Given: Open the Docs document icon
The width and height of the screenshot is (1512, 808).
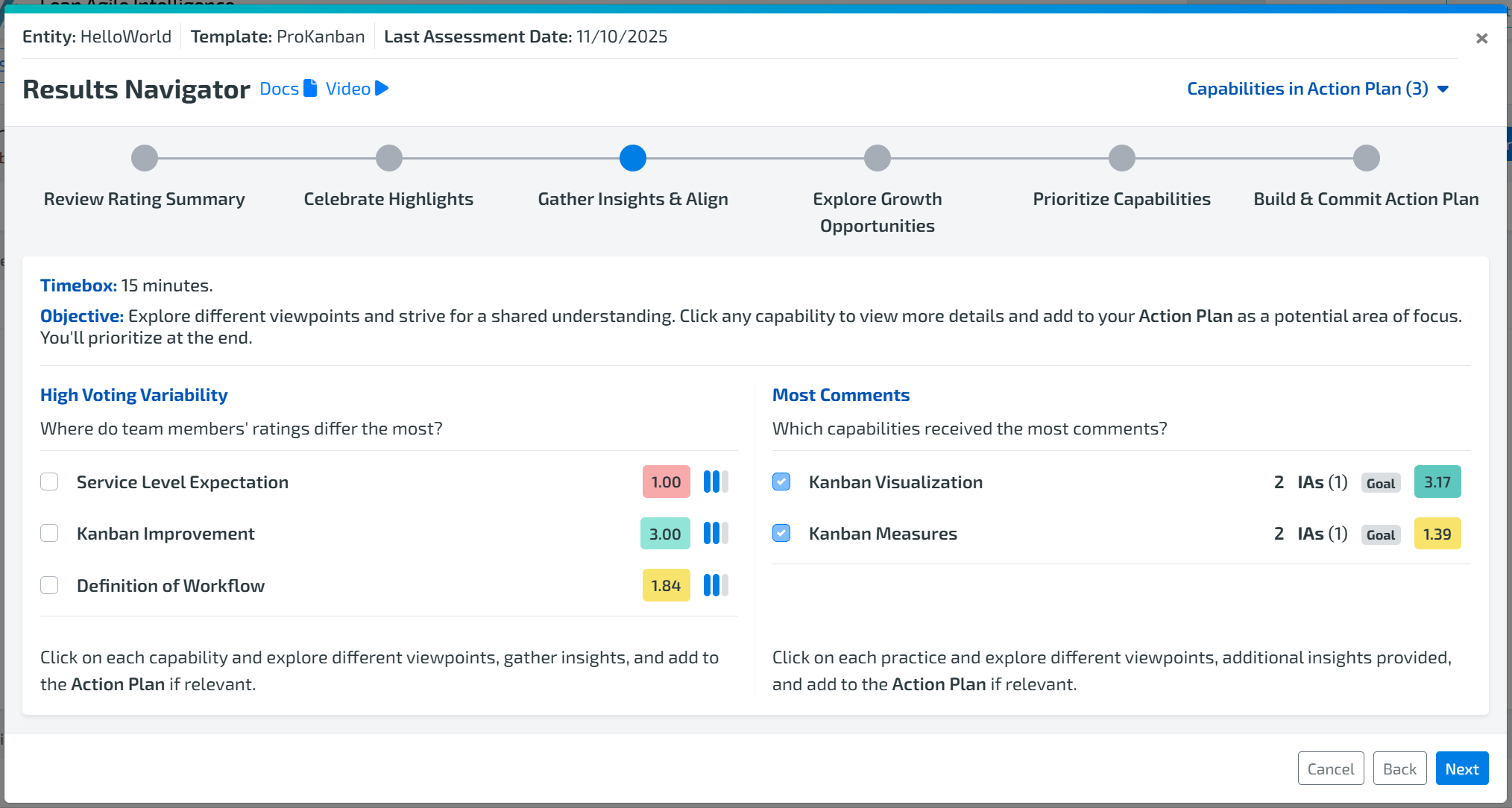Looking at the screenshot, I should [x=310, y=89].
